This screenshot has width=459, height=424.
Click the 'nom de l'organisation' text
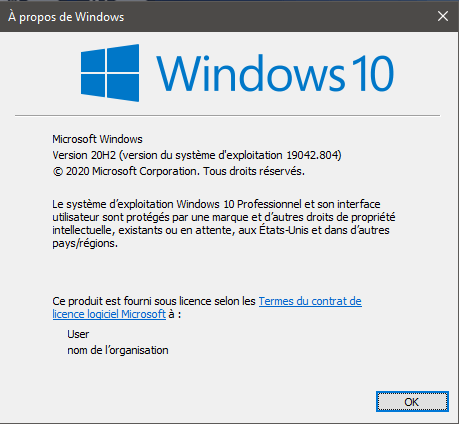click(118, 350)
